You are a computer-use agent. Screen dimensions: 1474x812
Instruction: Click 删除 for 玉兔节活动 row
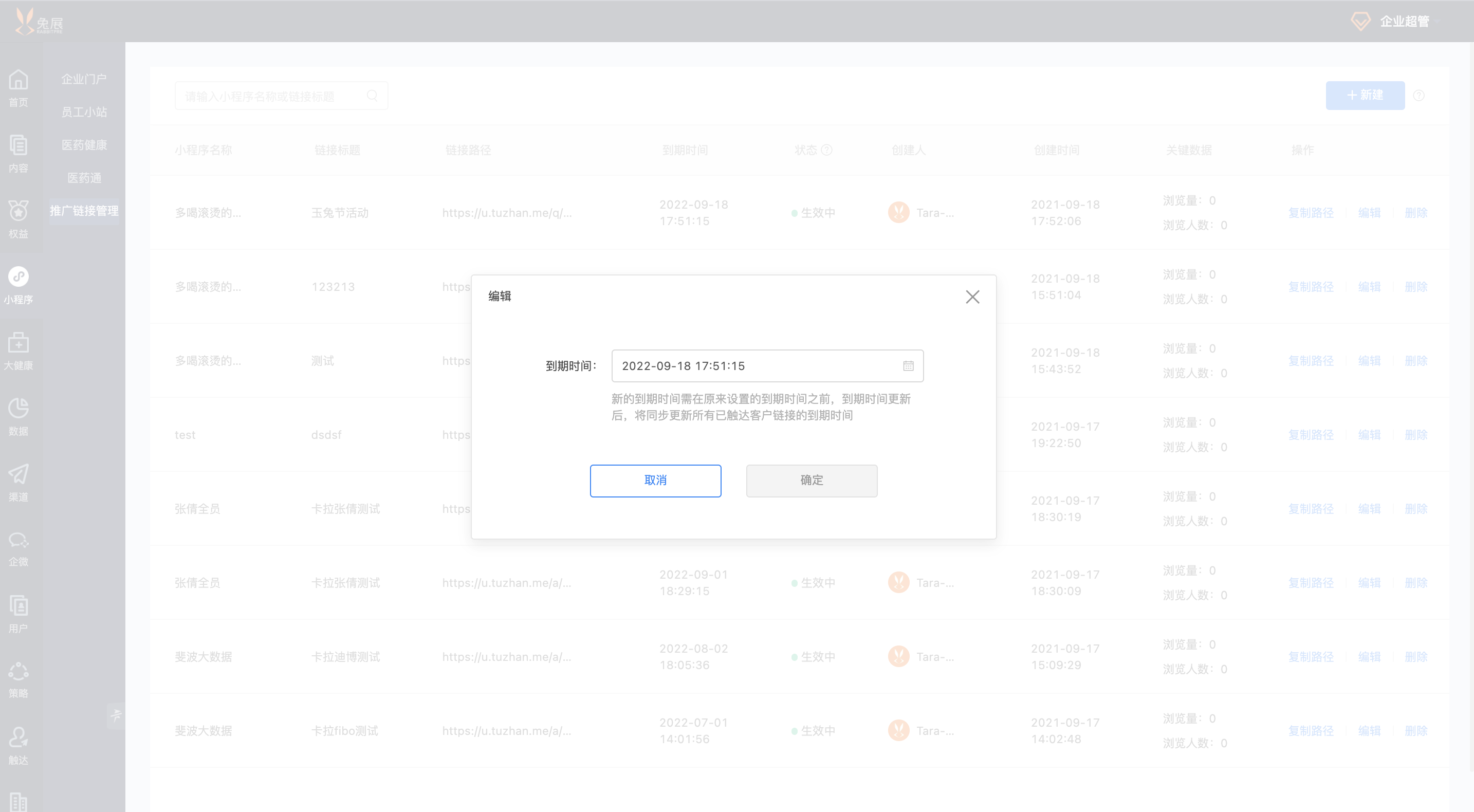(1416, 213)
